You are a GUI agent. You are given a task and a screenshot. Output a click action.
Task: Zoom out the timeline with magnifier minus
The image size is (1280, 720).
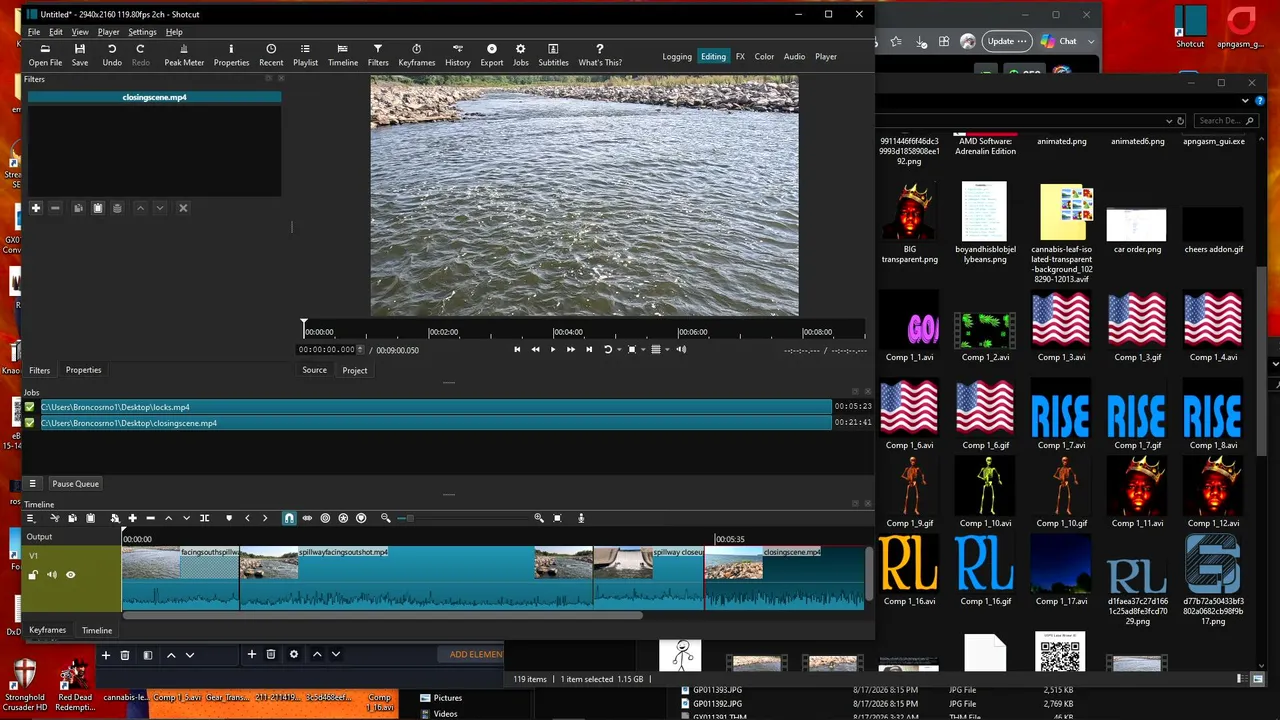pyautogui.click(x=386, y=518)
